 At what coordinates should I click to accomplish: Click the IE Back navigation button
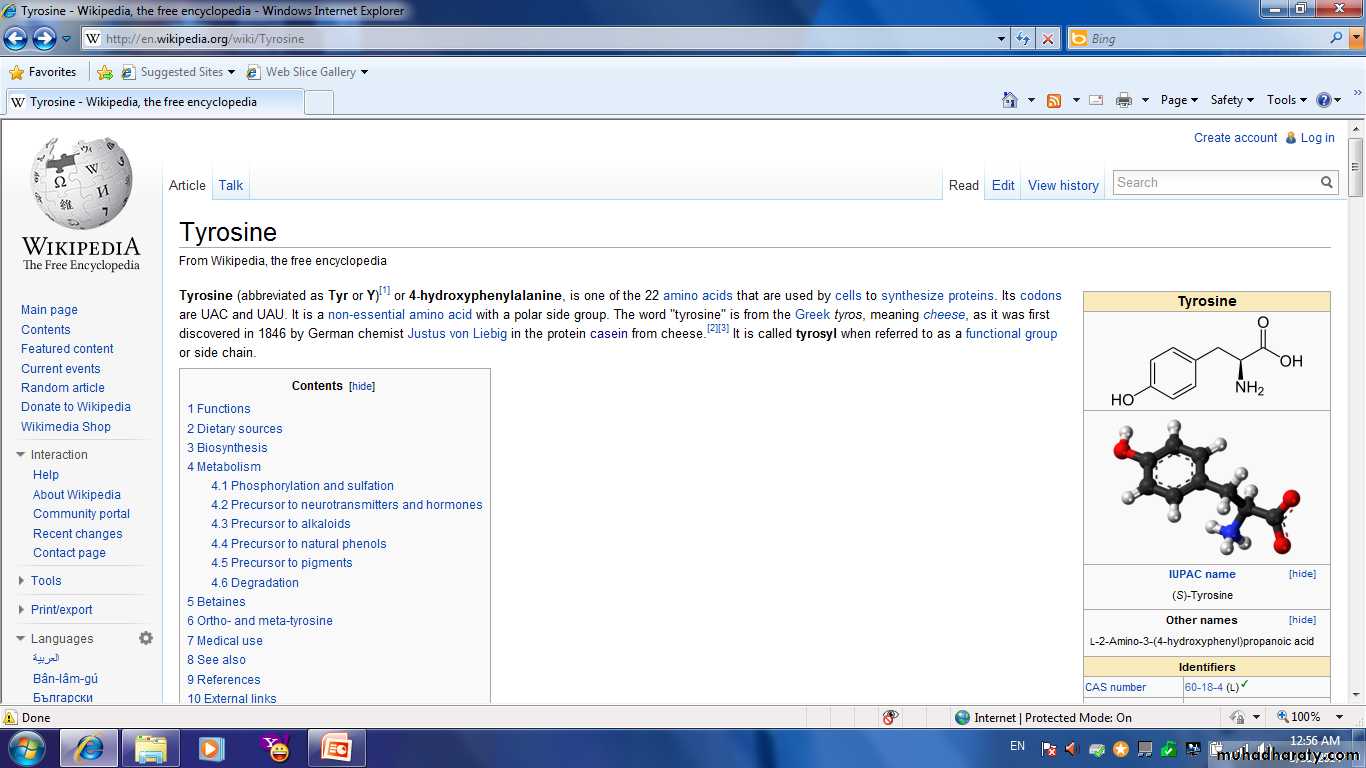click(x=16, y=39)
